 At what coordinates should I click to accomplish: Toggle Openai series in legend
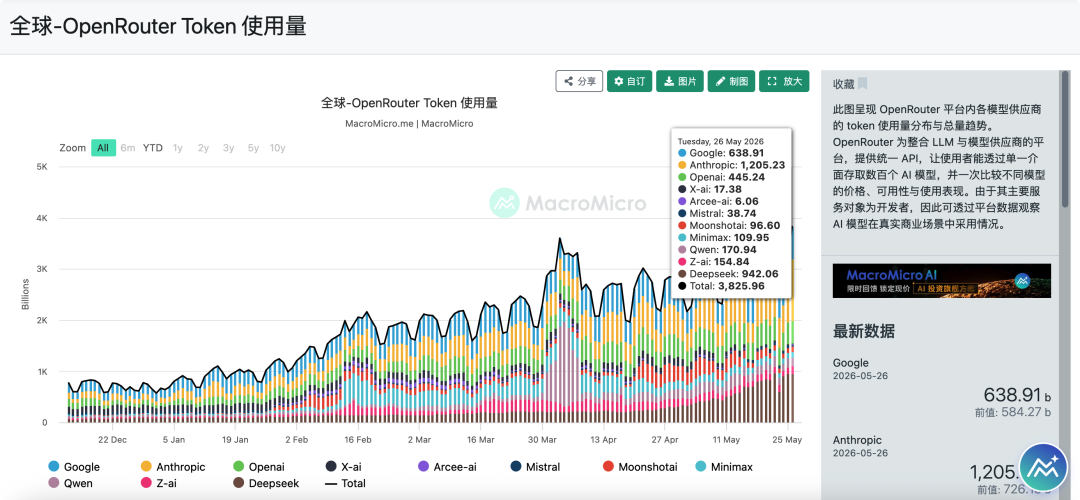pyautogui.click(x=259, y=467)
